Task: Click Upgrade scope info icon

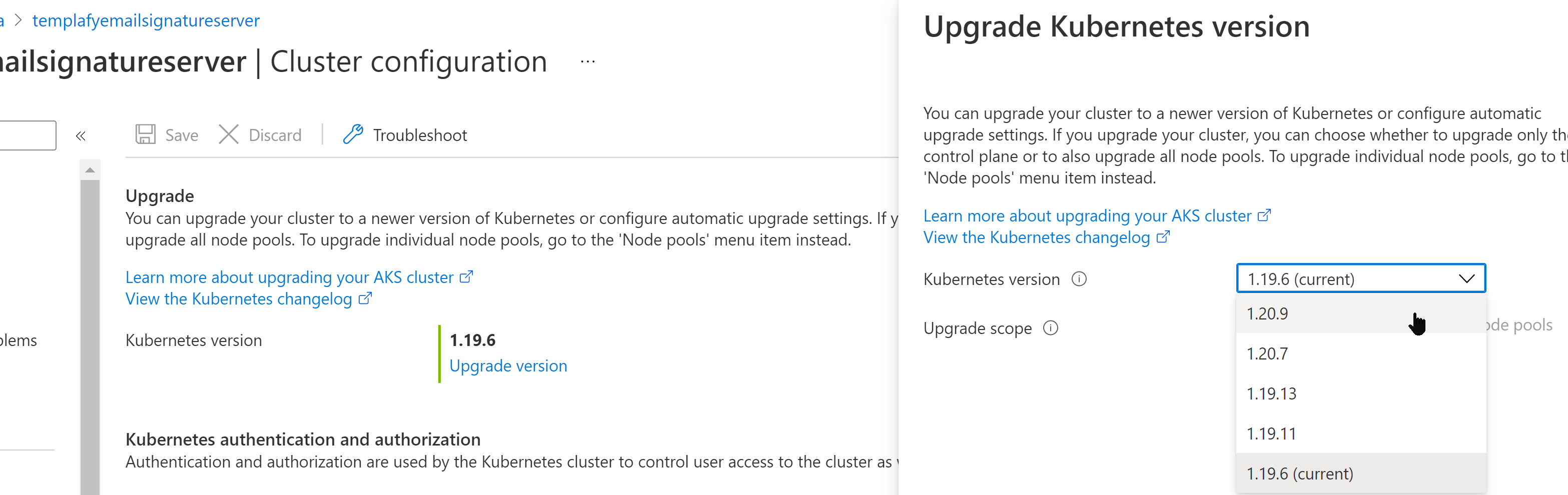Action: click(x=1051, y=328)
